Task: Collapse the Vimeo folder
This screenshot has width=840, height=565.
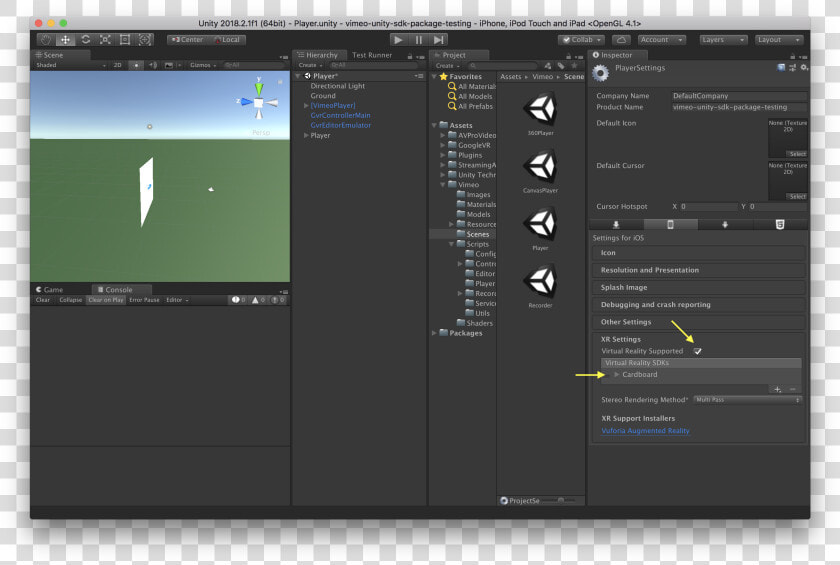Action: click(x=442, y=185)
